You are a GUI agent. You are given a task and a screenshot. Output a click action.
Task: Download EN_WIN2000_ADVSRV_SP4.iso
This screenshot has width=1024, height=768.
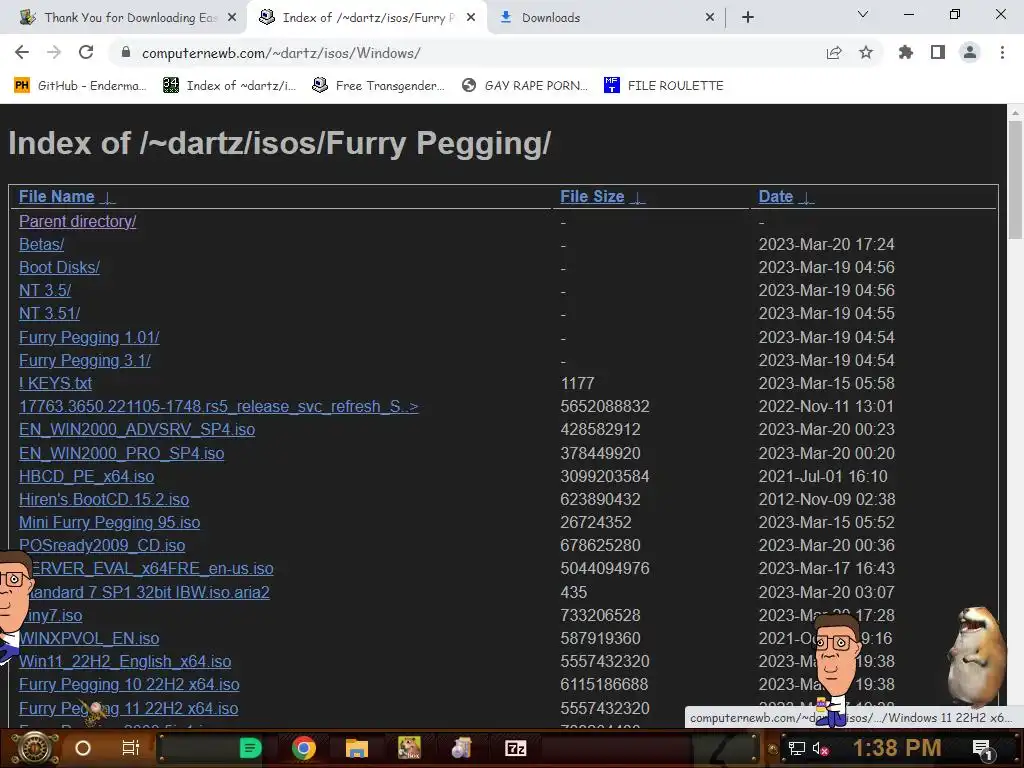click(x=136, y=429)
